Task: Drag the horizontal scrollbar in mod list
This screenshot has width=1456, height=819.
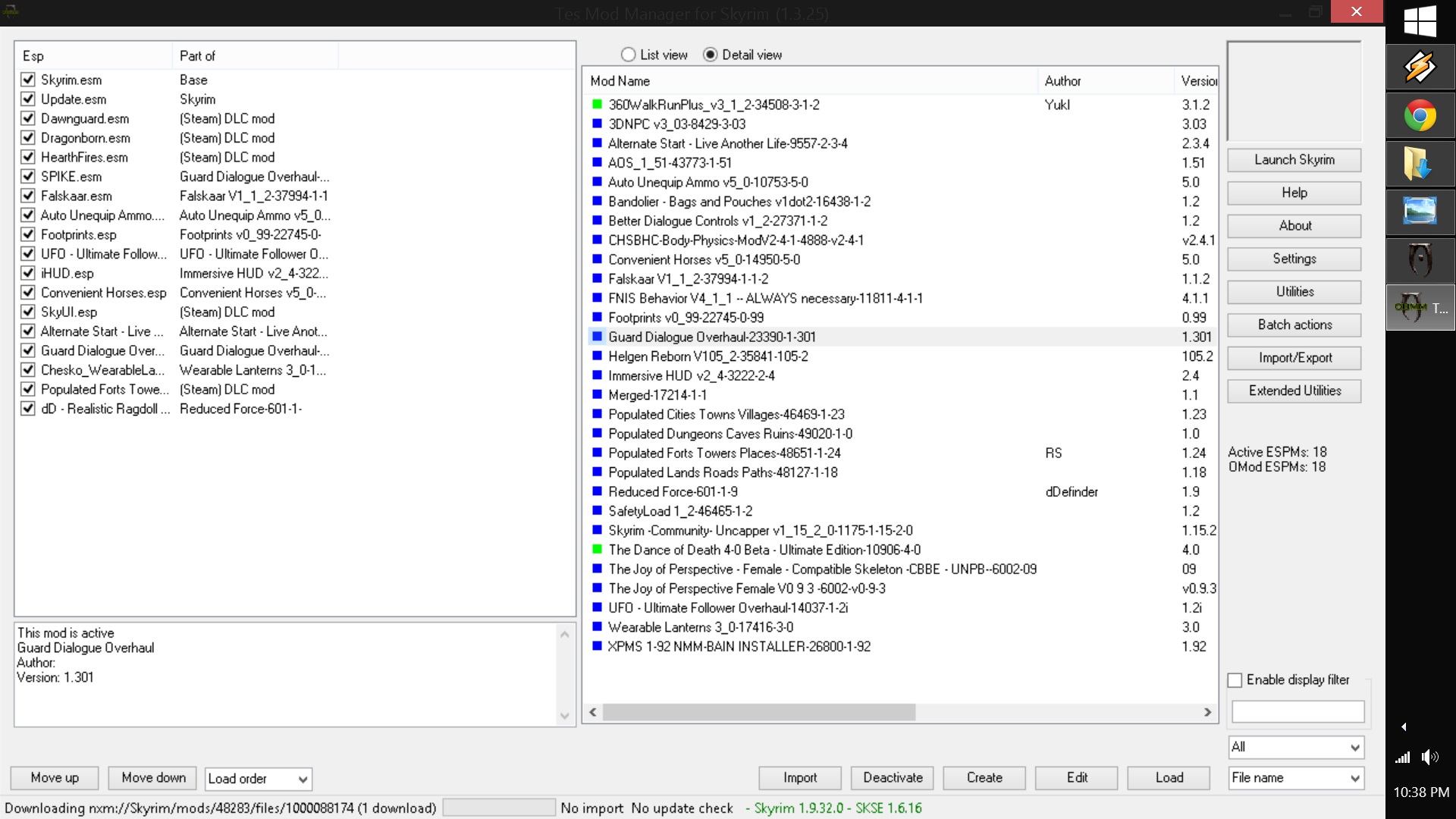Action: [758, 712]
